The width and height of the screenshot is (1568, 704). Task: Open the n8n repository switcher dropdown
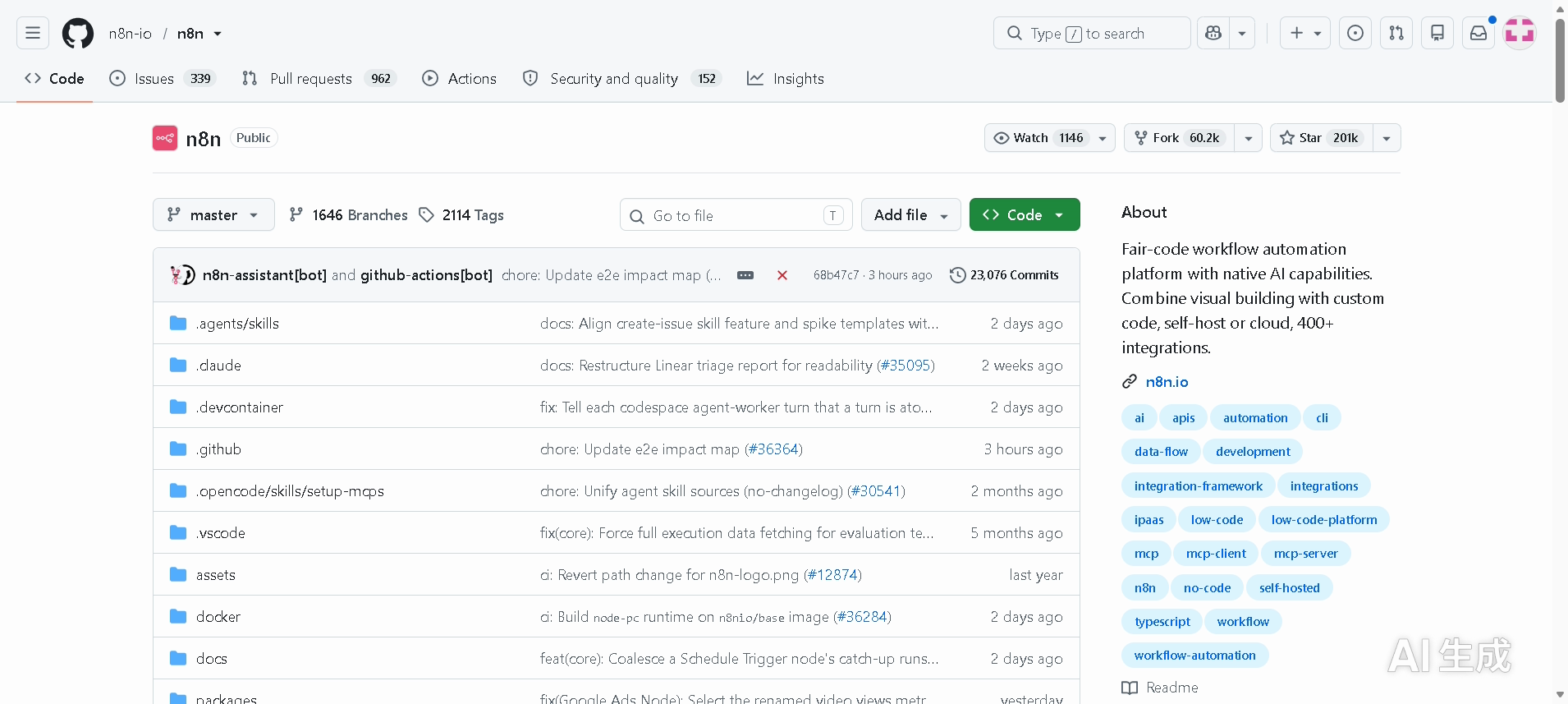coord(218,34)
